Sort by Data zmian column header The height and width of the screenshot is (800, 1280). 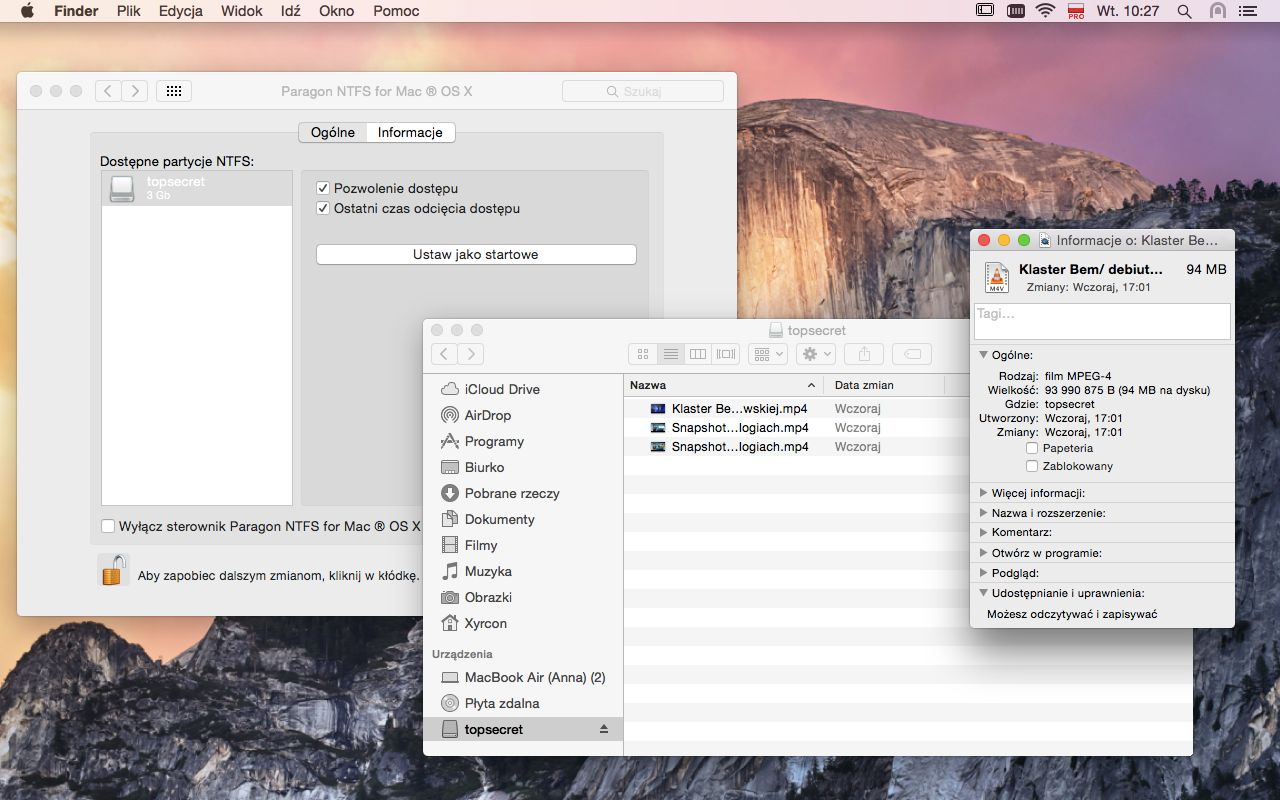[883, 385]
